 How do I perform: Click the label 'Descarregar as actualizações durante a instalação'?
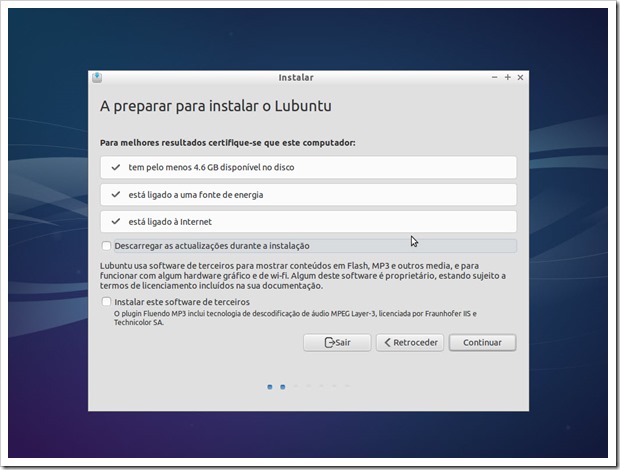(x=212, y=246)
